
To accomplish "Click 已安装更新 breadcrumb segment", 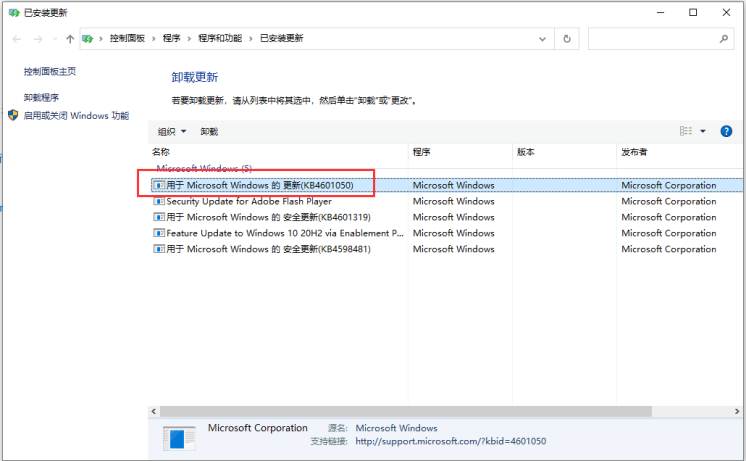I will tap(282, 39).
